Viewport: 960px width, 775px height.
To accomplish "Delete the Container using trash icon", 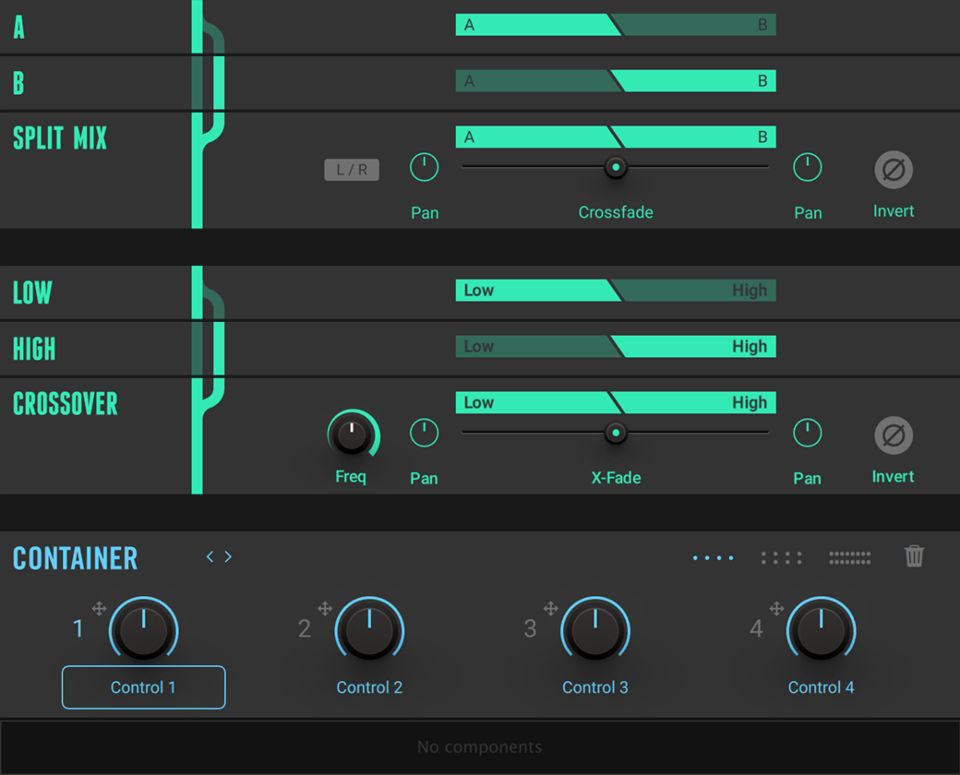I will (x=914, y=557).
